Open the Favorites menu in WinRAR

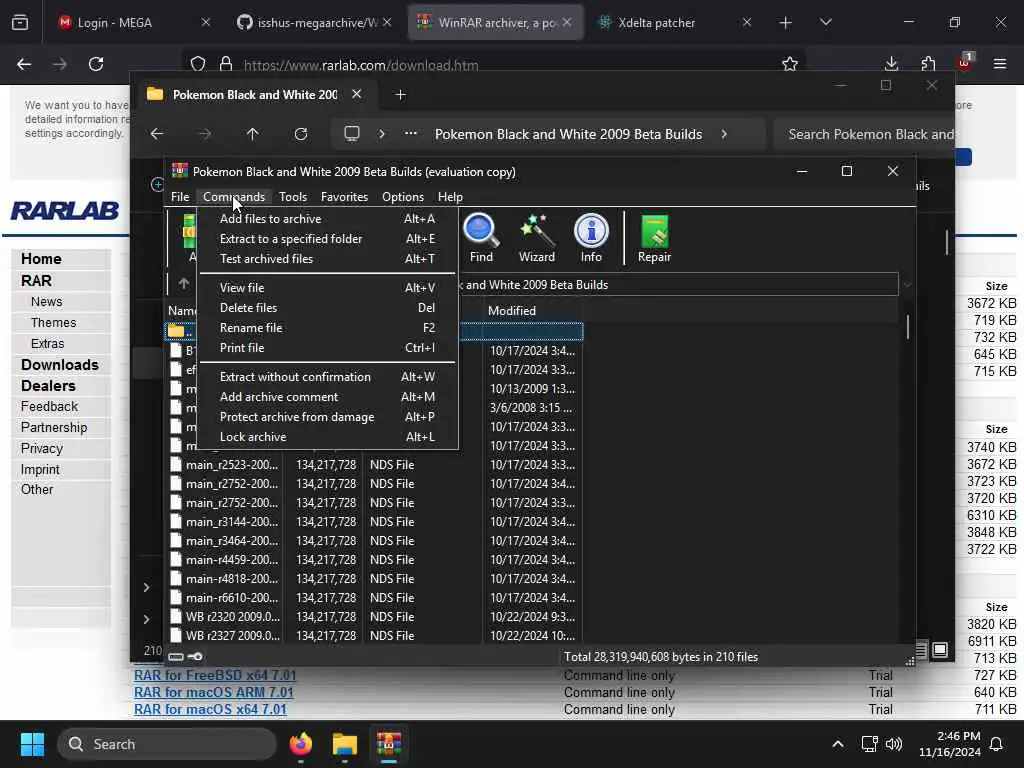pyautogui.click(x=344, y=197)
